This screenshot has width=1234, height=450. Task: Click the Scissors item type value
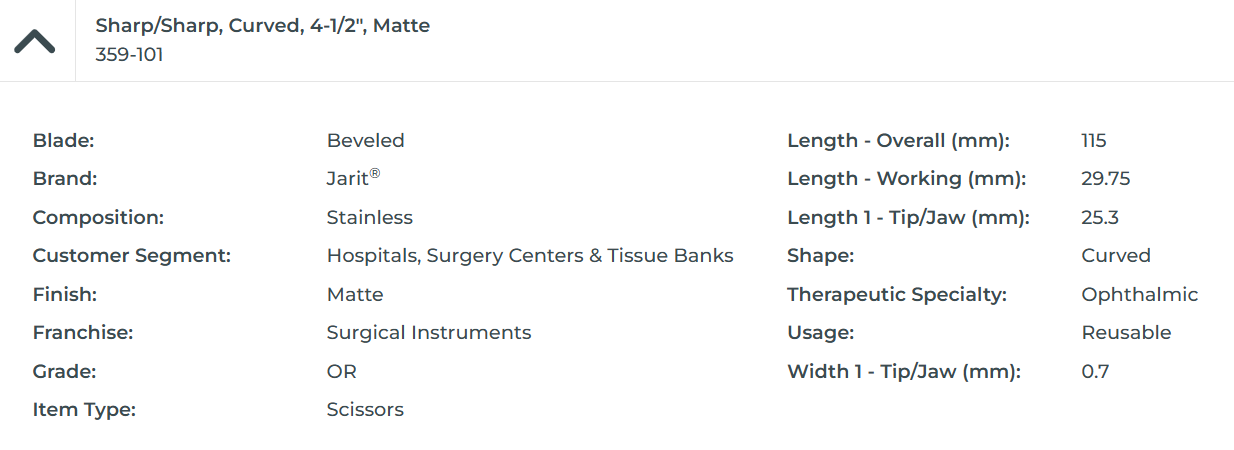point(365,410)
